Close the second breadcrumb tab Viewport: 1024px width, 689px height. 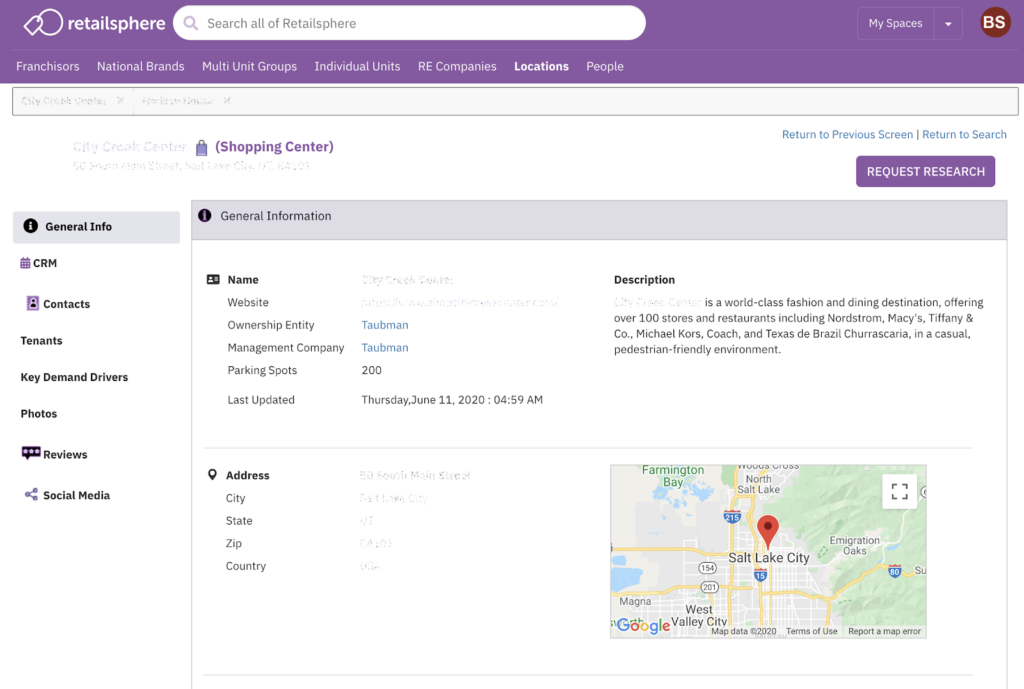click(227, 101)
